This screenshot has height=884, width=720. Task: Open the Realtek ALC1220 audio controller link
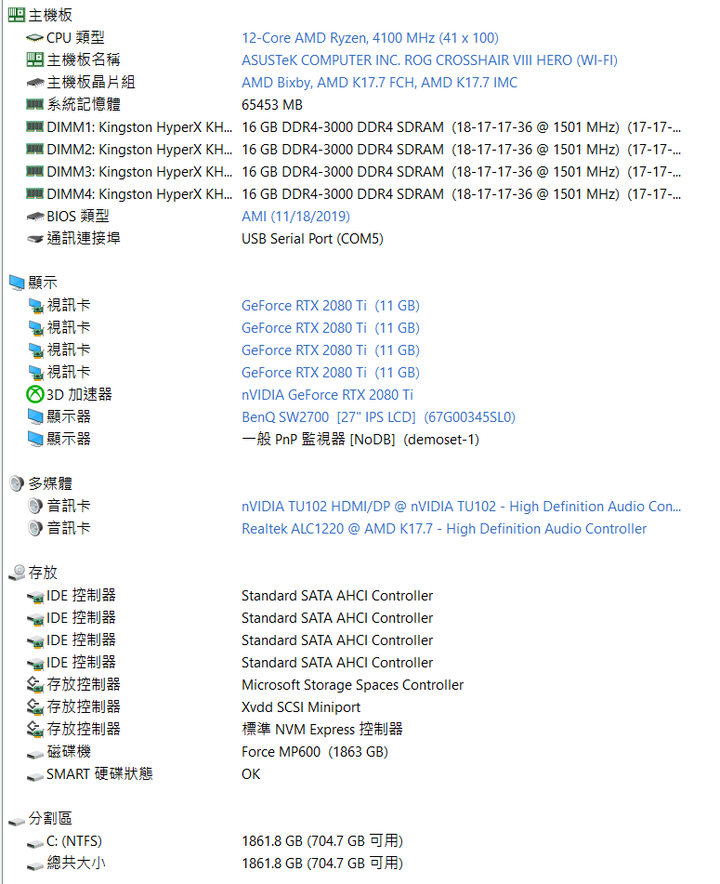pyautogui.click(x=444, y=529)
